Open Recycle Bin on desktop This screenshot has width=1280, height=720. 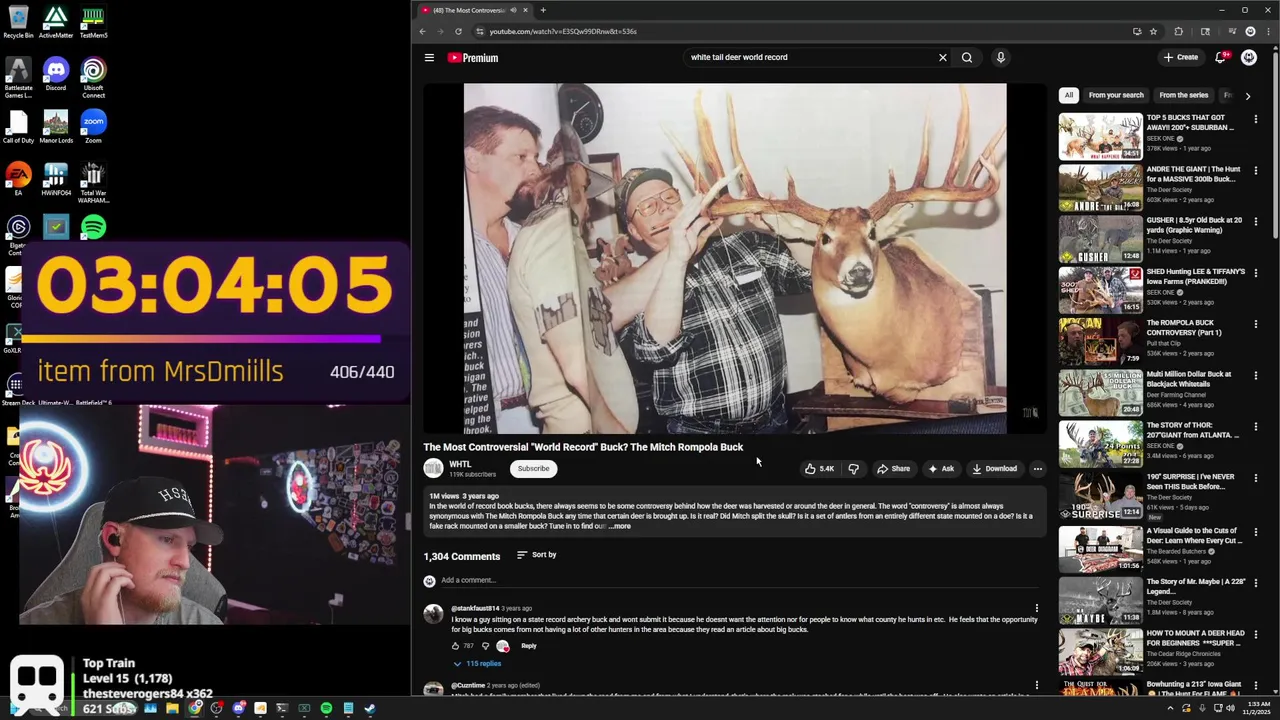pyautogui.click(x=18, y=22)
